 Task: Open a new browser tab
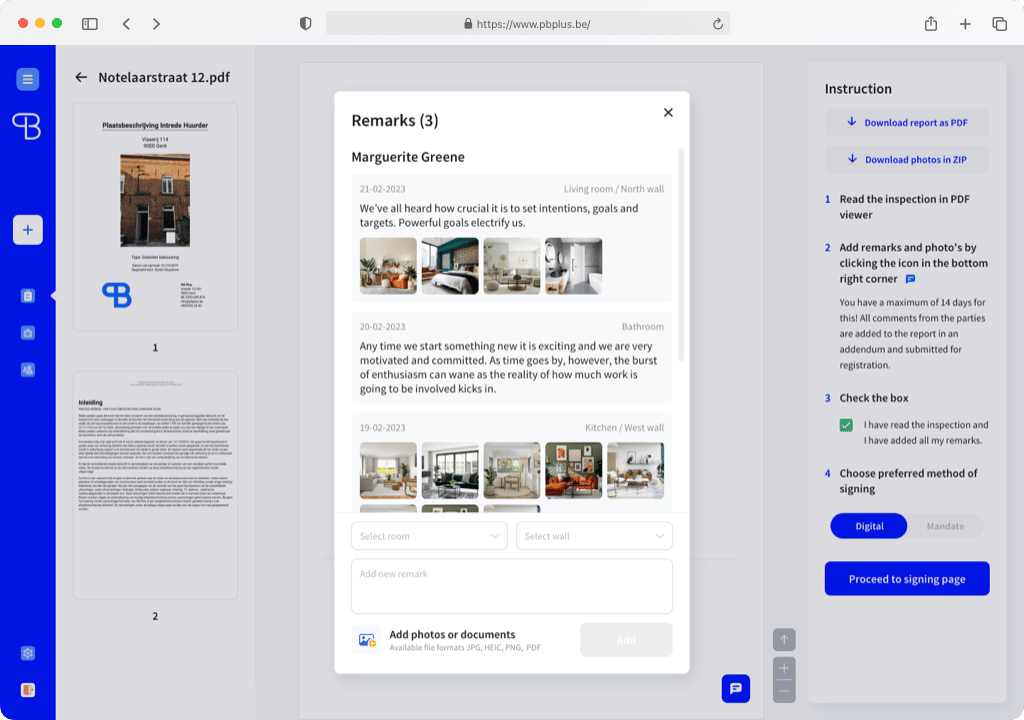pos(965,24)
